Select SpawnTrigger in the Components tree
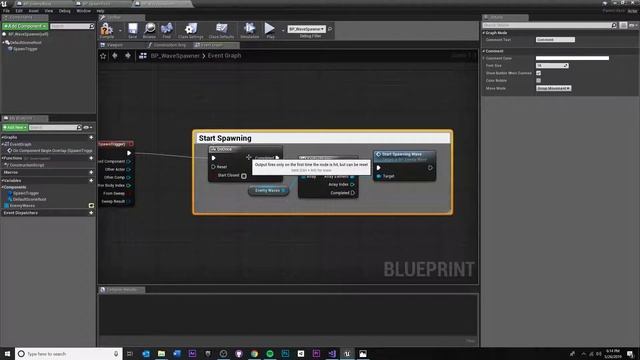 click(25, 49)
